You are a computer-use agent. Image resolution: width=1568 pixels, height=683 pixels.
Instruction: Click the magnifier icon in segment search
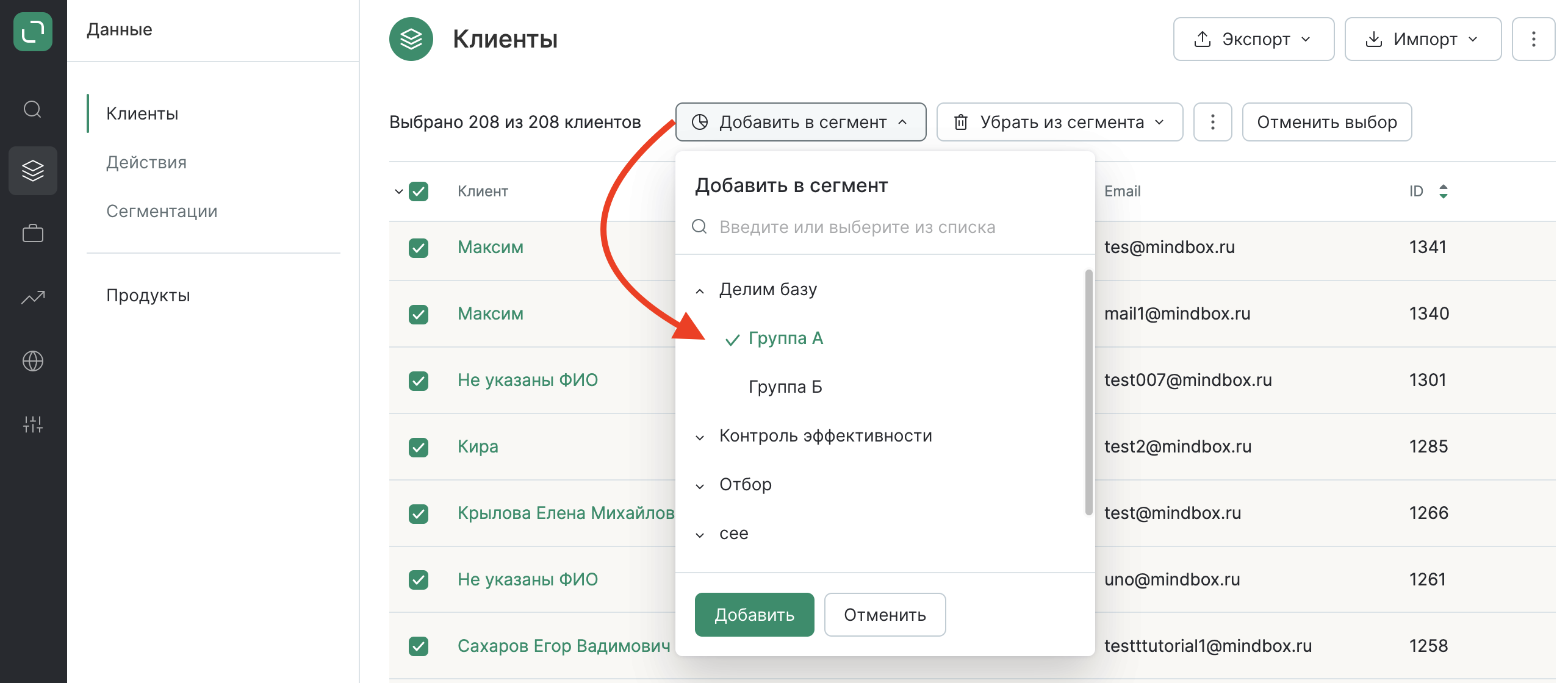click(x=699, y=227)
